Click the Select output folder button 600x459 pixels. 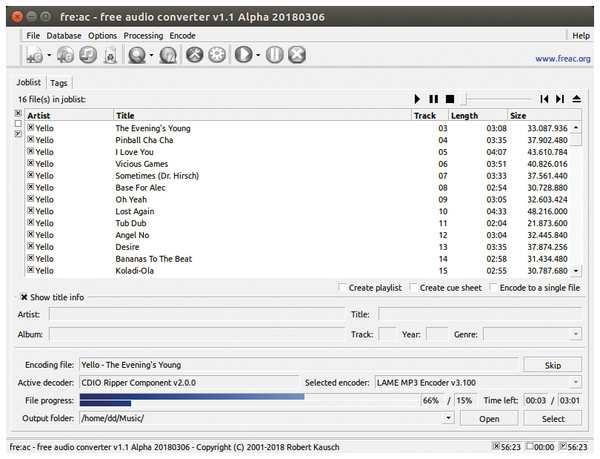(x=553, y=418)
